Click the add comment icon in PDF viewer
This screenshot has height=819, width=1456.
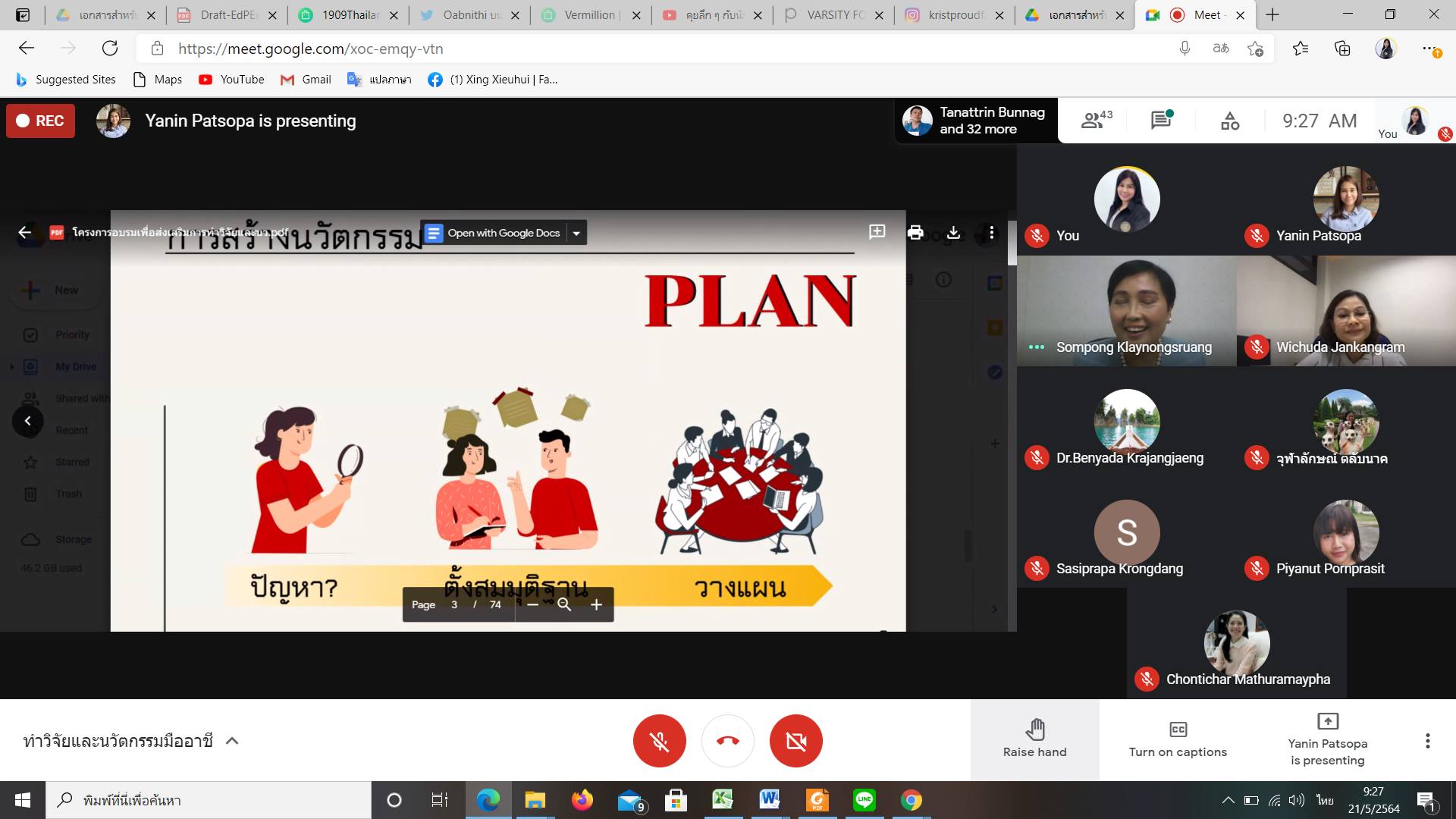point(877,232)
